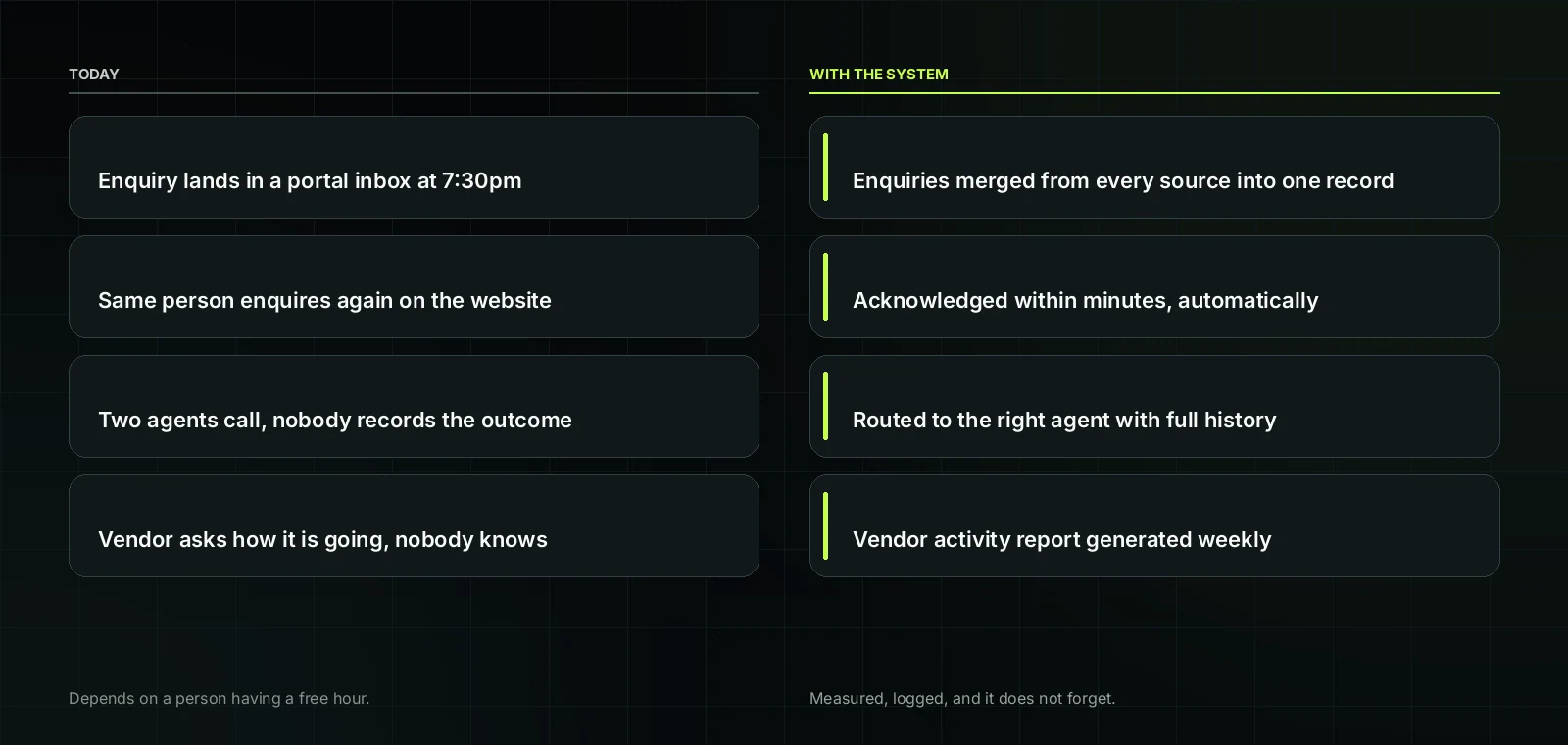Open 'Enquiries merged from every source' card
The height and width of the screenshot is (745, 1568).
[1154, 168]
